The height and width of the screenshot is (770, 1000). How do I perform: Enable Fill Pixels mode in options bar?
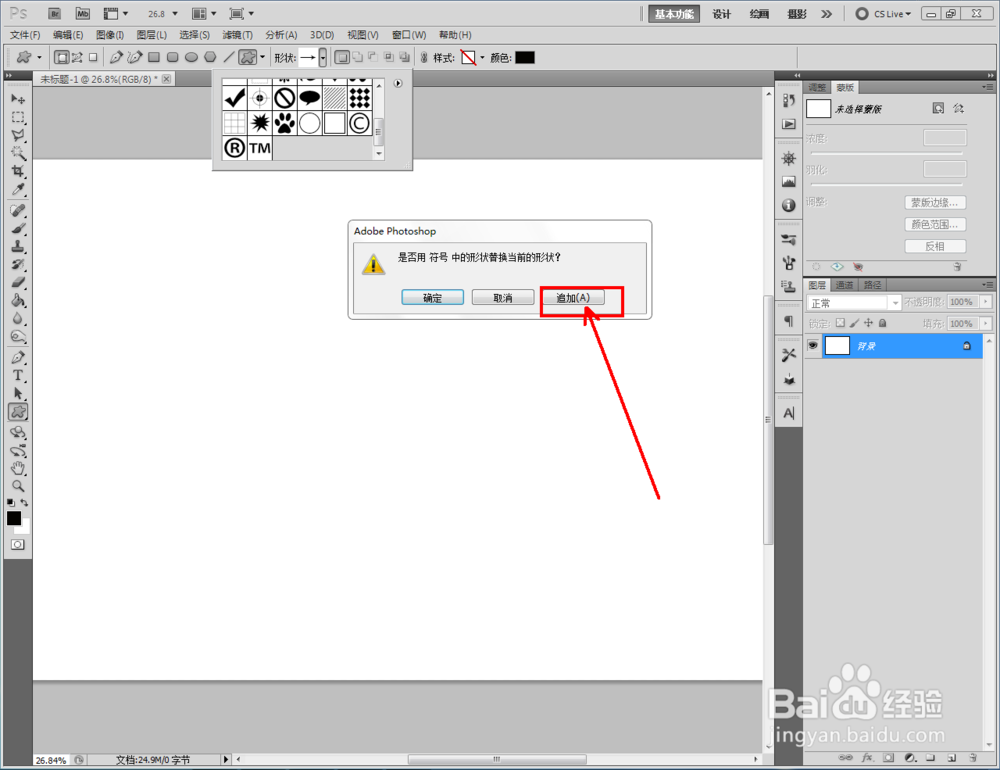click(93, 57)
